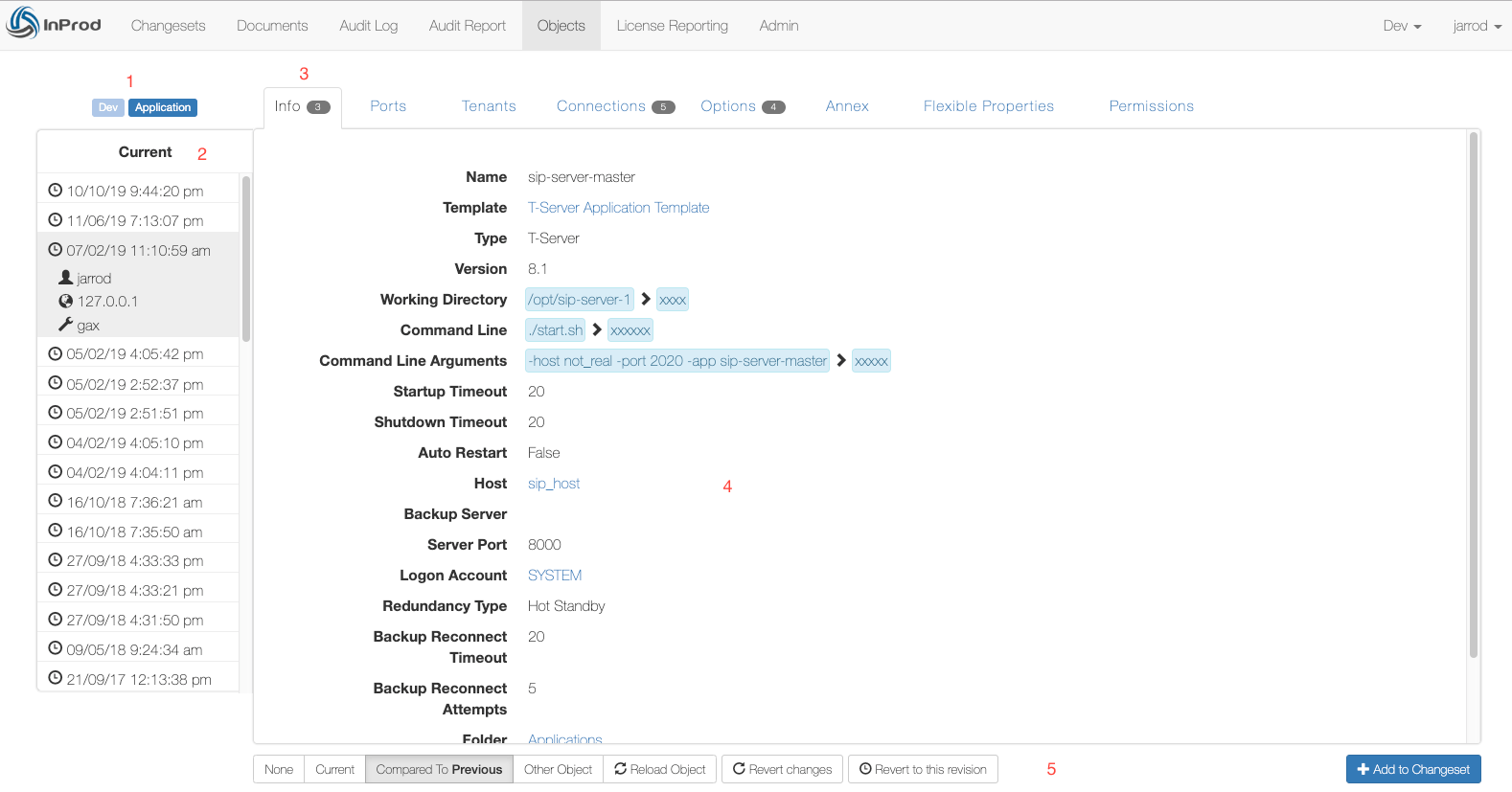Screen dimensions: 1512x792
Task: Set comparison to Current
Action: click(334, 769)
